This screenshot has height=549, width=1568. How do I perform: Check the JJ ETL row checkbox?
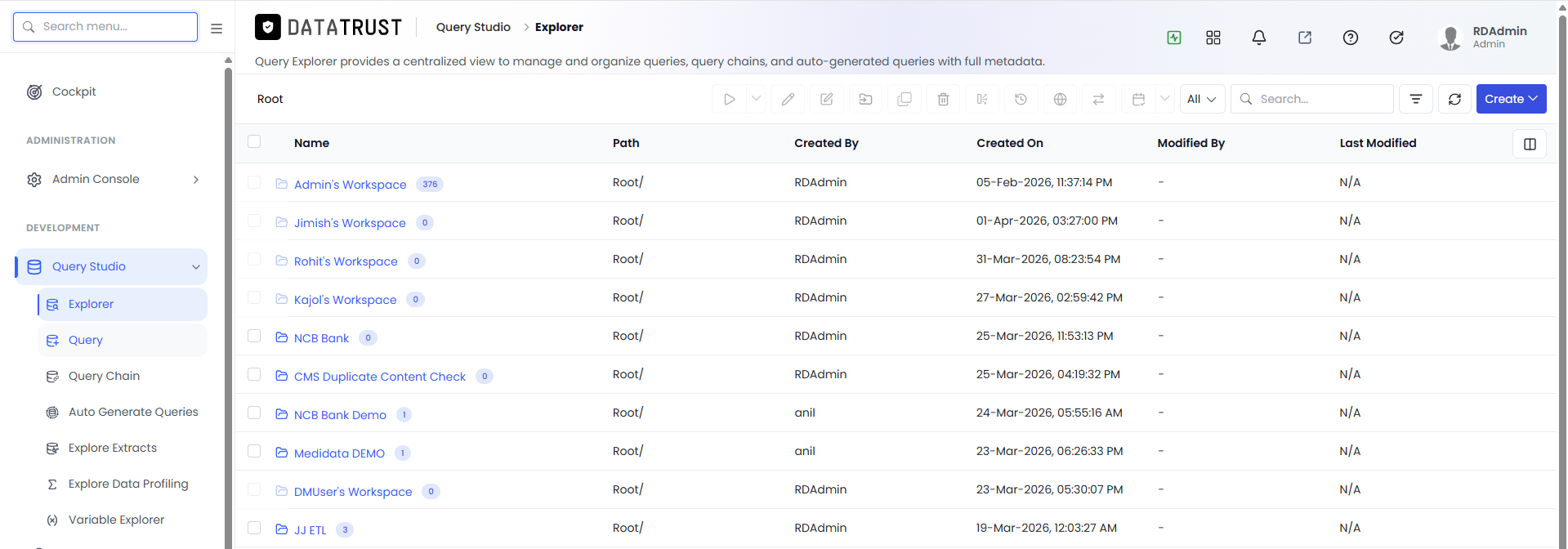pos(254,528)
